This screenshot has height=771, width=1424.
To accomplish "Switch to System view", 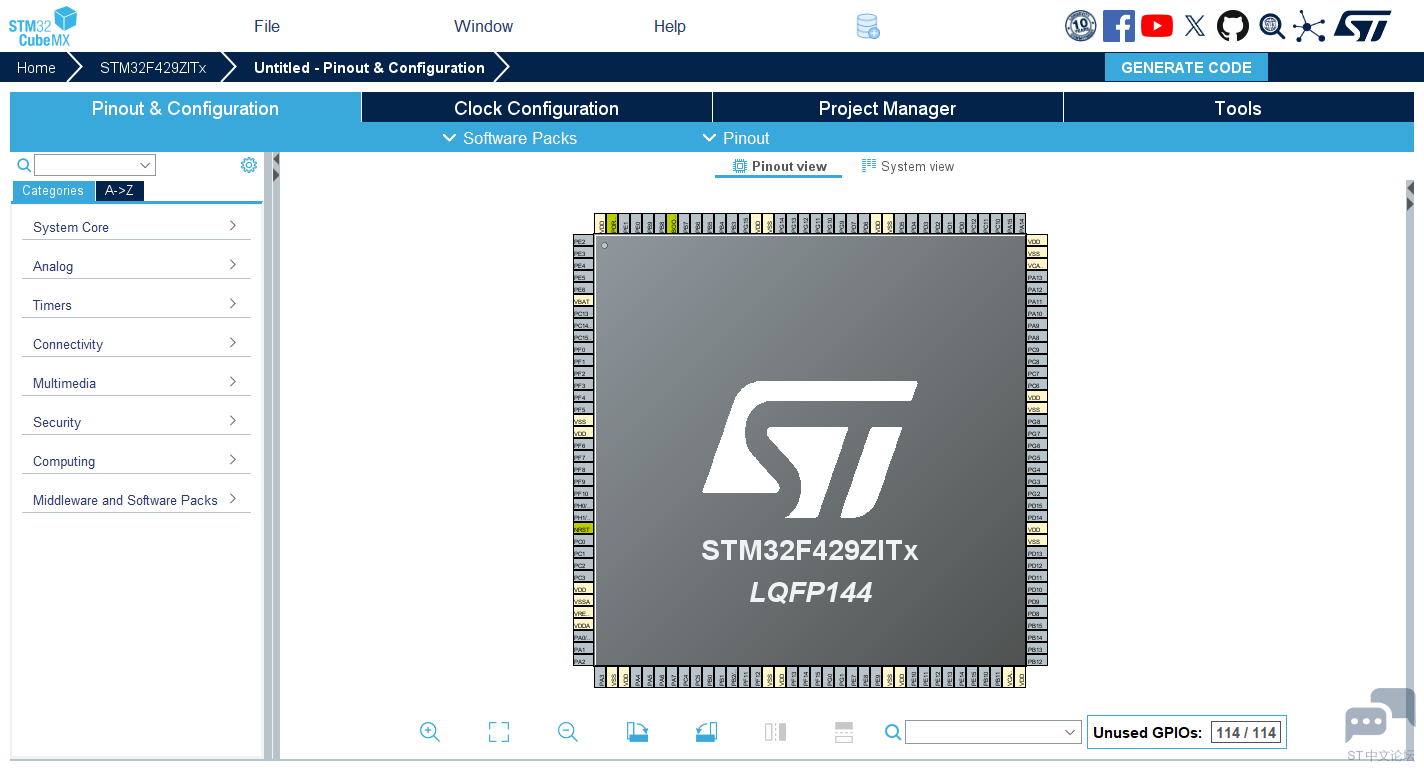I will point(908,167).
